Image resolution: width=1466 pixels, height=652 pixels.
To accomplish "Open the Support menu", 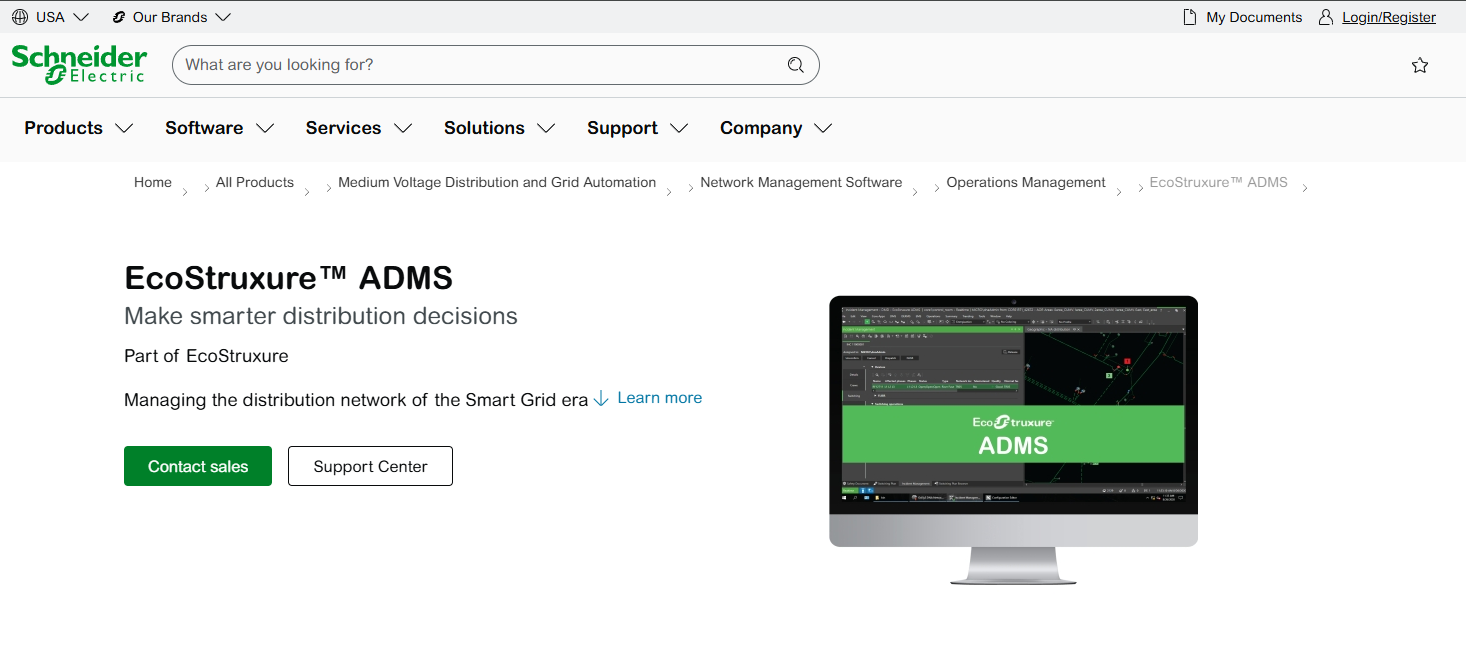I will (622, 128).
